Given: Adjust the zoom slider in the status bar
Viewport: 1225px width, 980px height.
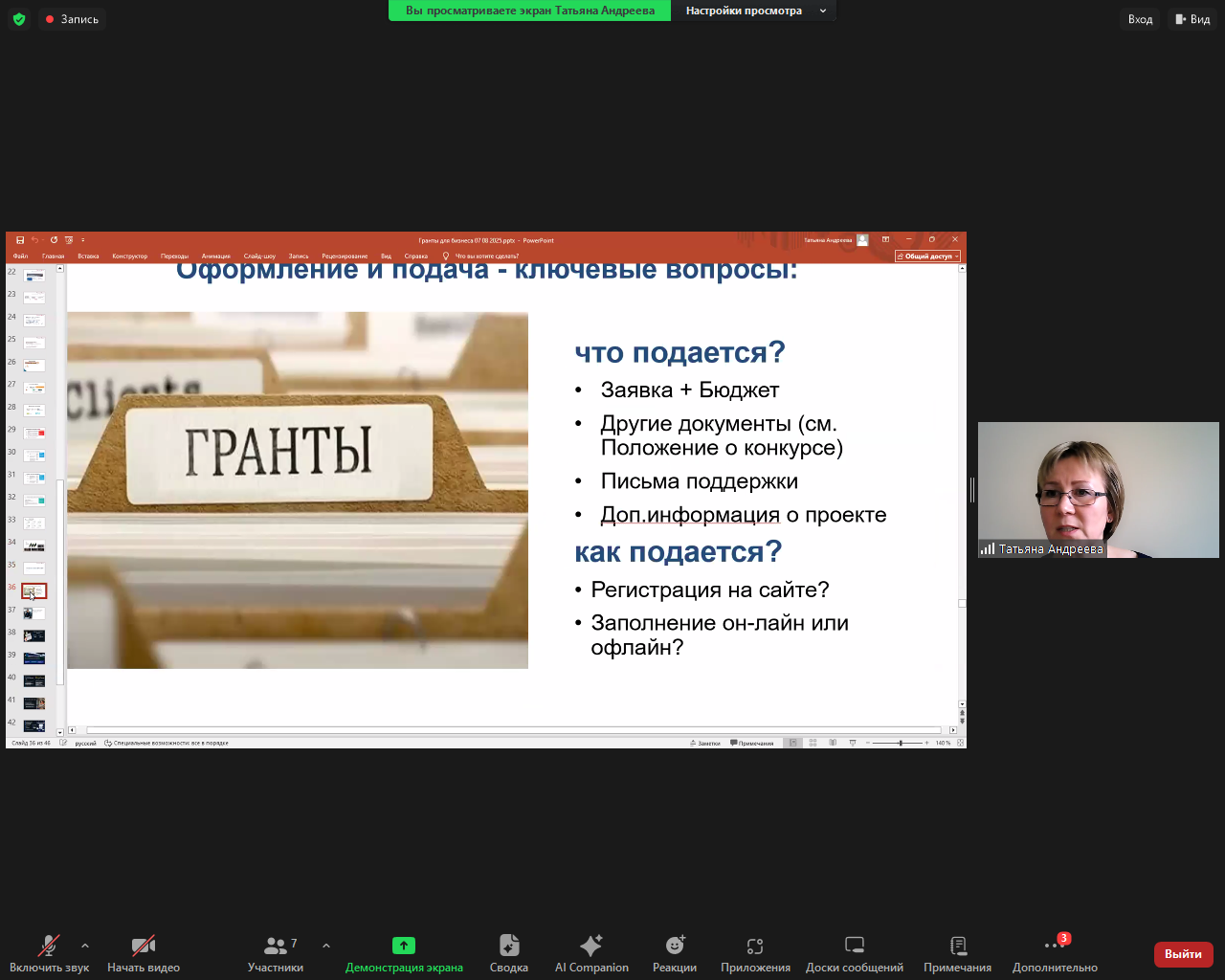Looking at the screenshot, I should (901, 742).
